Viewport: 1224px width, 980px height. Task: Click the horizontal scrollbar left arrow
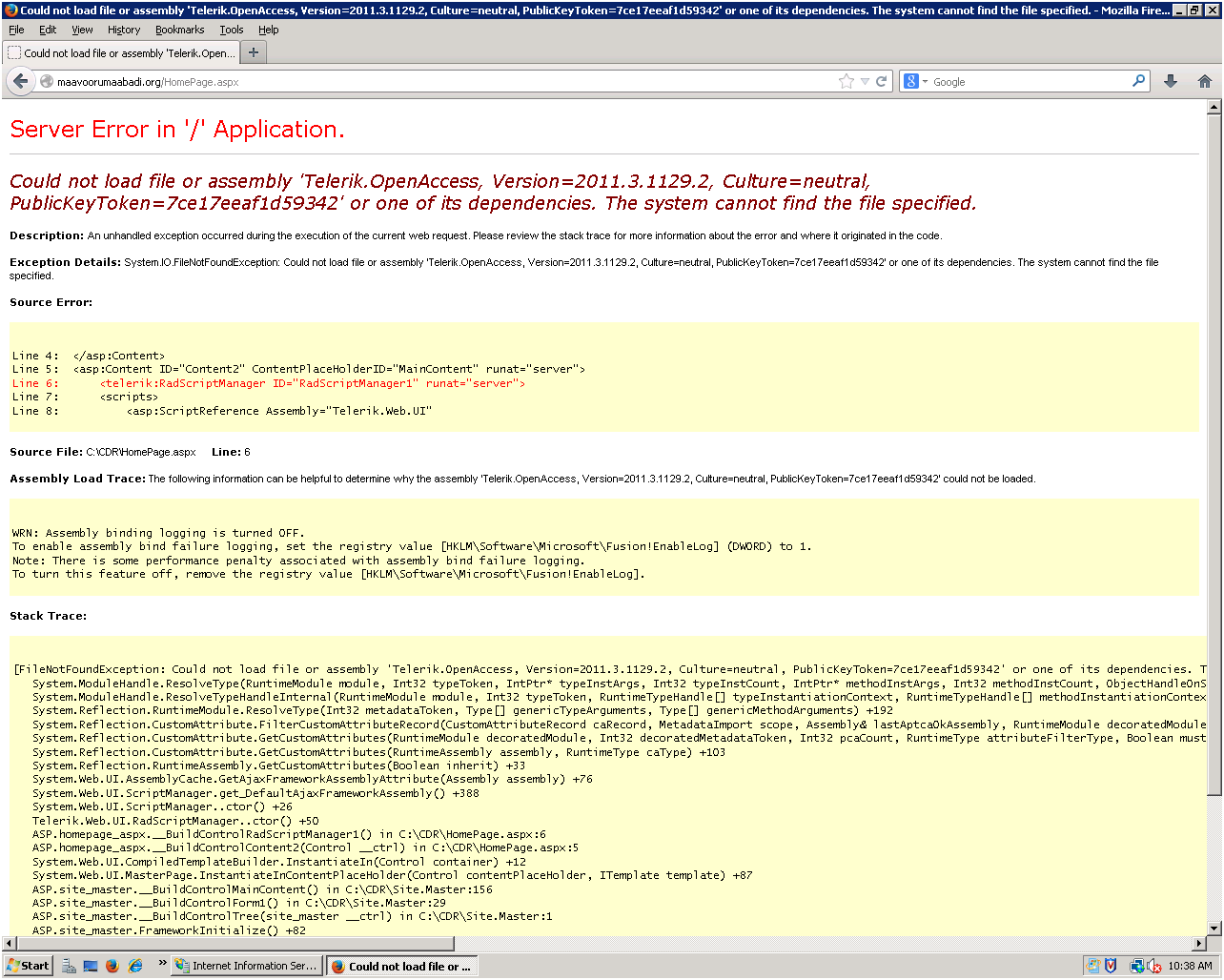tap(10, 944)
